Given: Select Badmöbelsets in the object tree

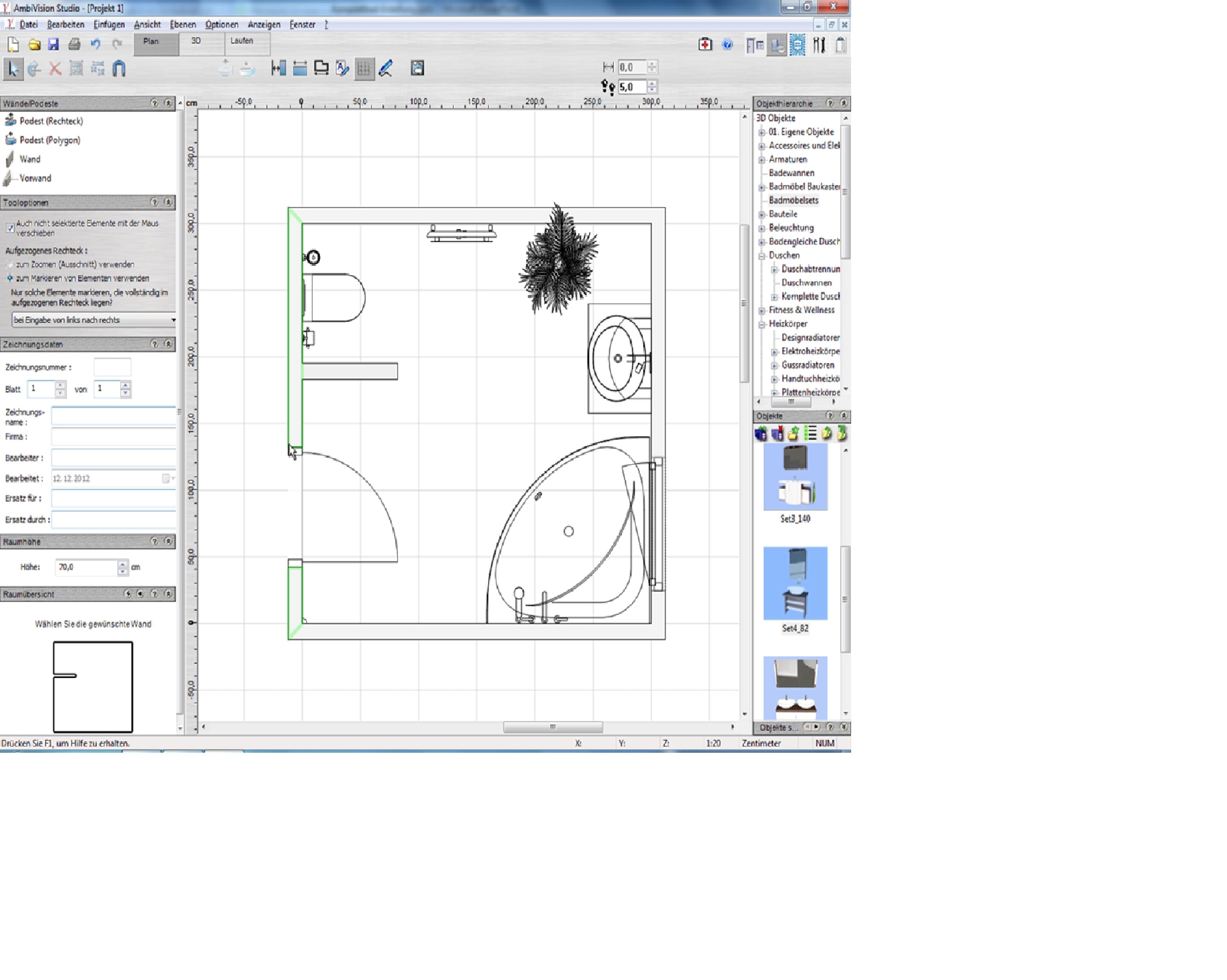Looking at the screenshot, I should (x=793, y=200).
